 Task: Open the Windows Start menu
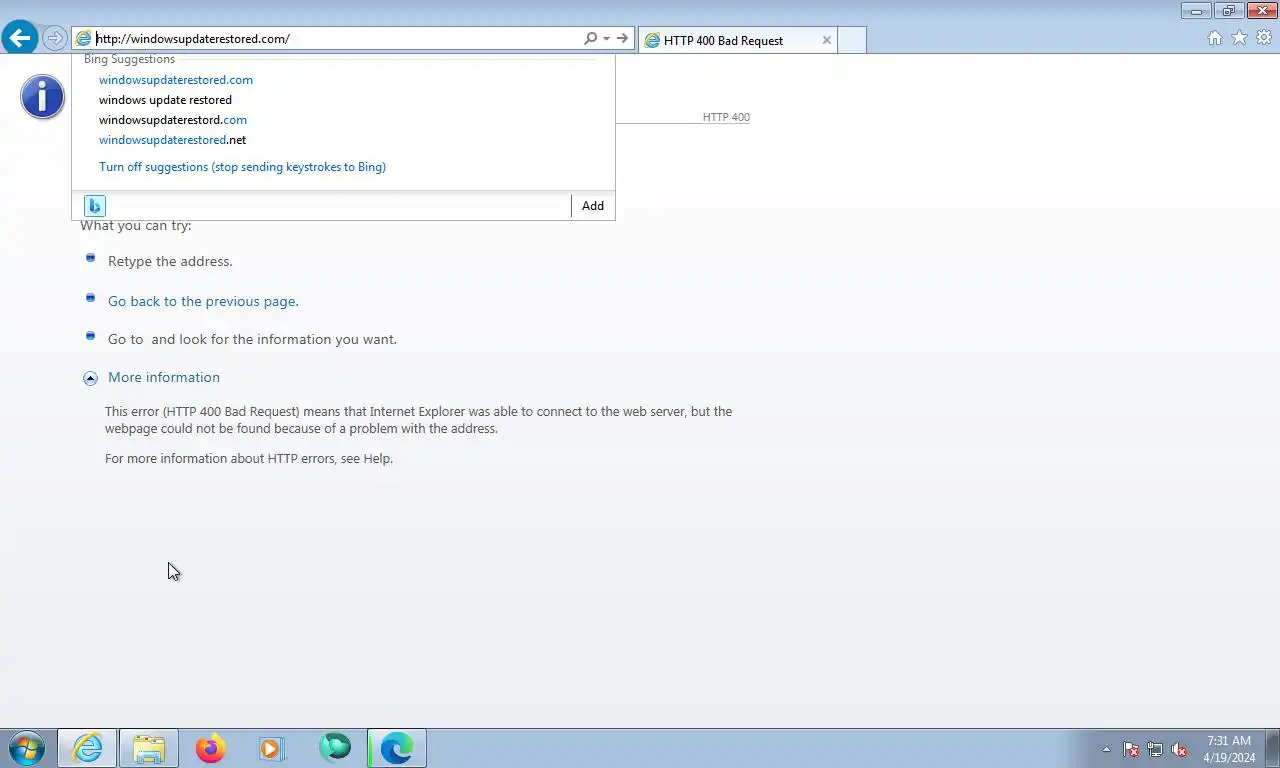pos(27,748)
